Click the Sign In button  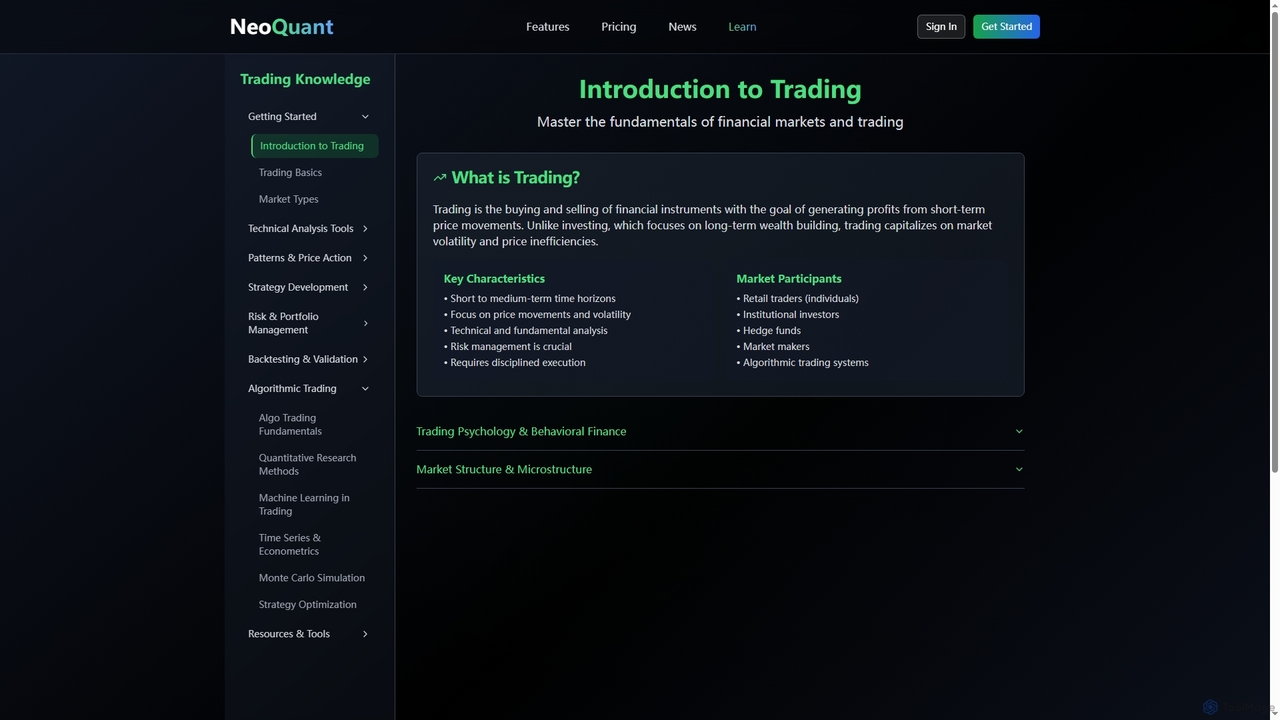pos(941,27)
